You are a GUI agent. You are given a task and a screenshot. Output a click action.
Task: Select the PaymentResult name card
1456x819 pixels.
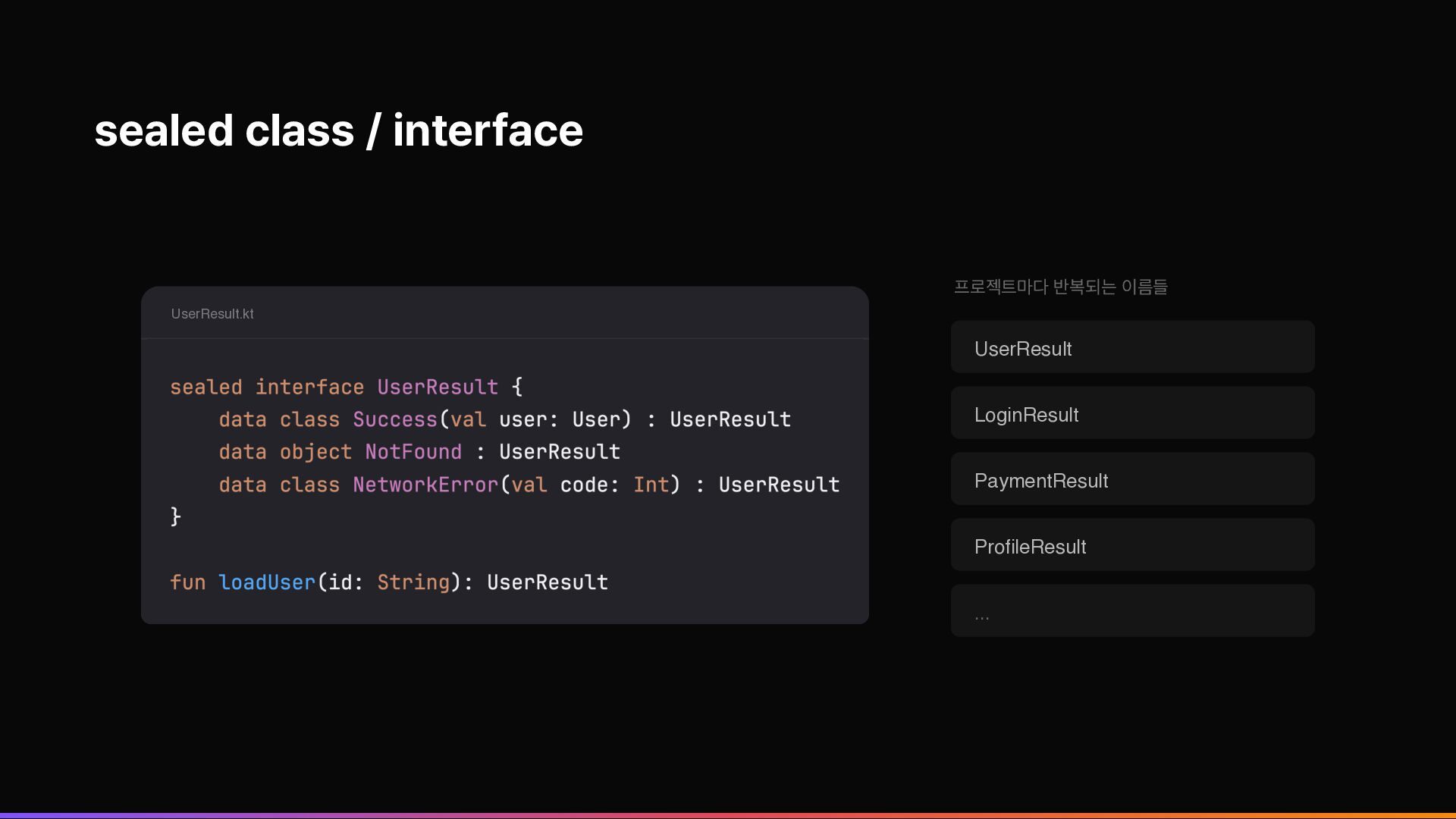1133,479
